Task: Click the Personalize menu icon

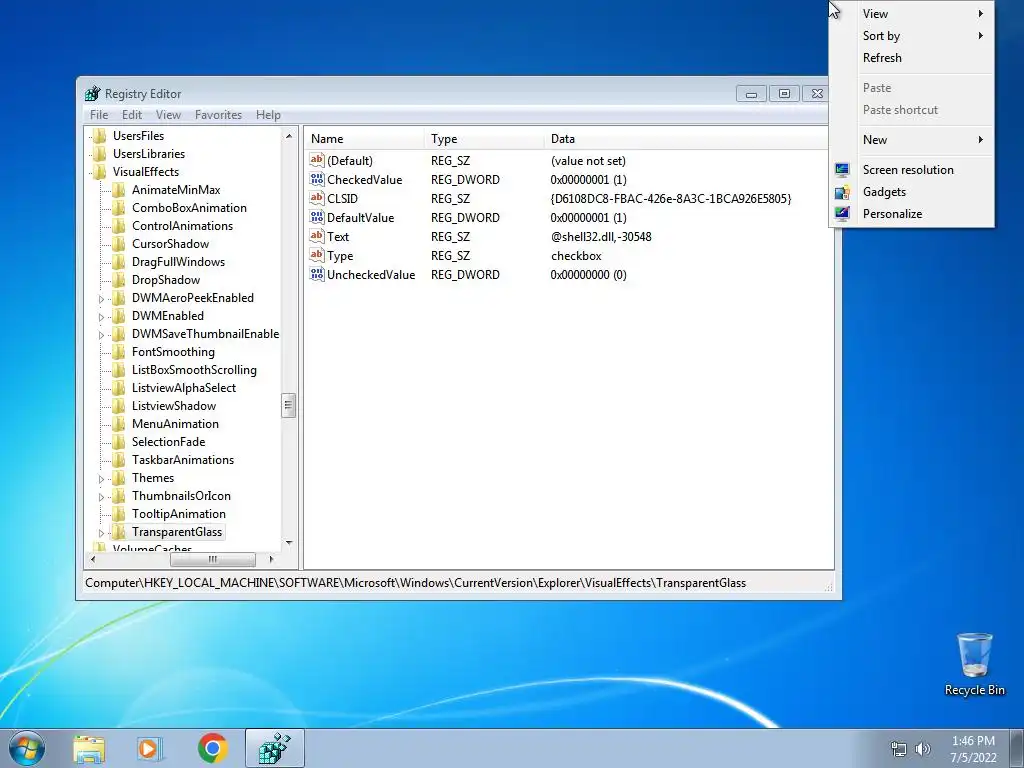Action: tap(842, 214)
